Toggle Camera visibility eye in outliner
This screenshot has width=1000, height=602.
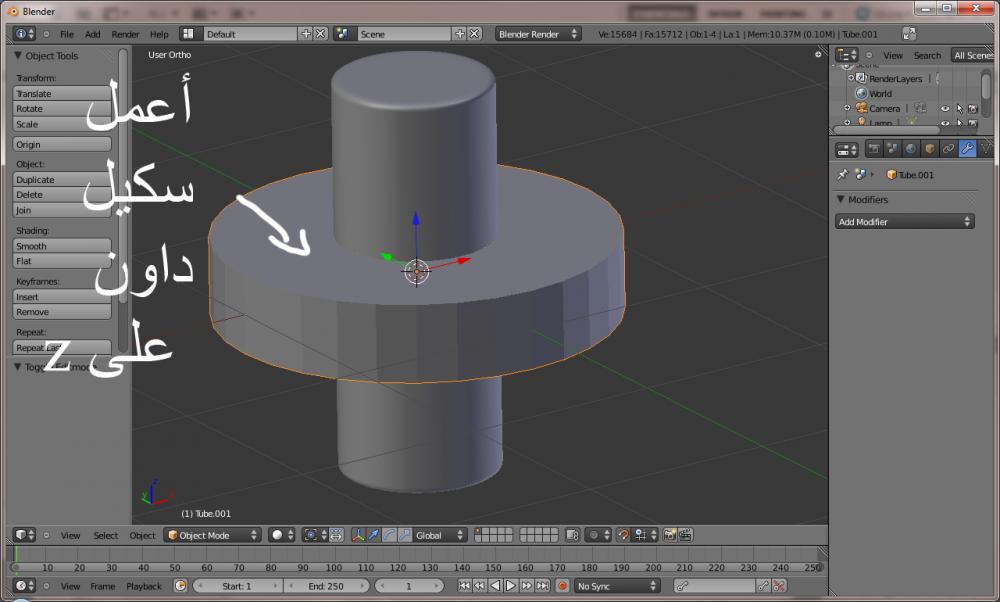(945, 108)
